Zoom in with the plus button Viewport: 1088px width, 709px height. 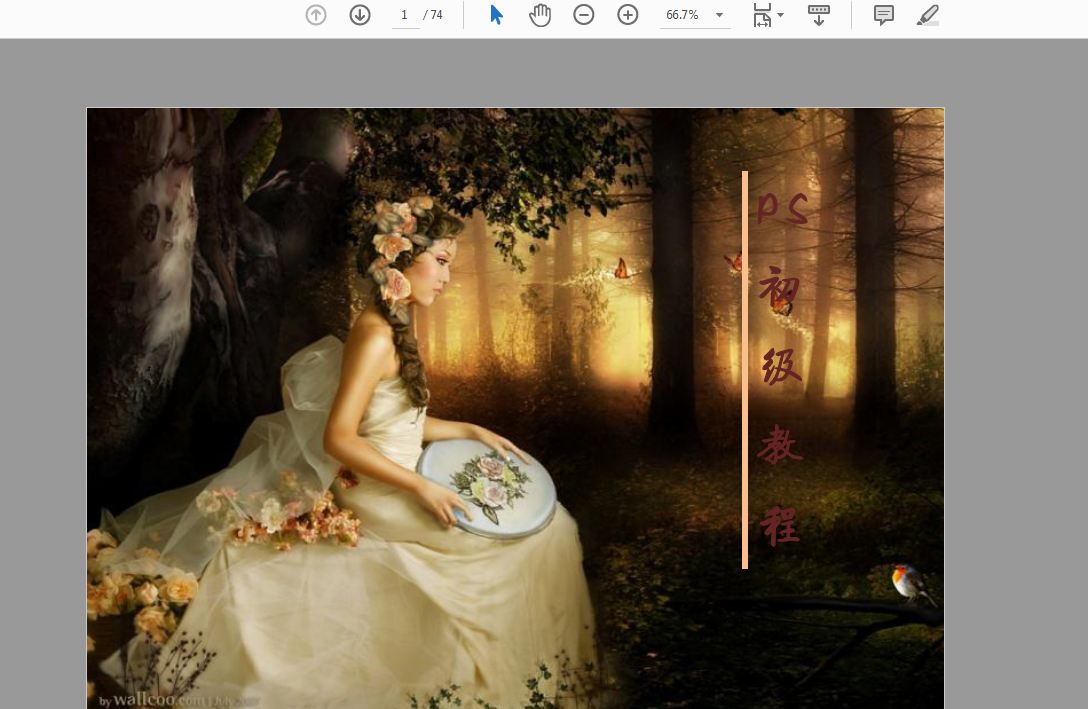point(628,15)
